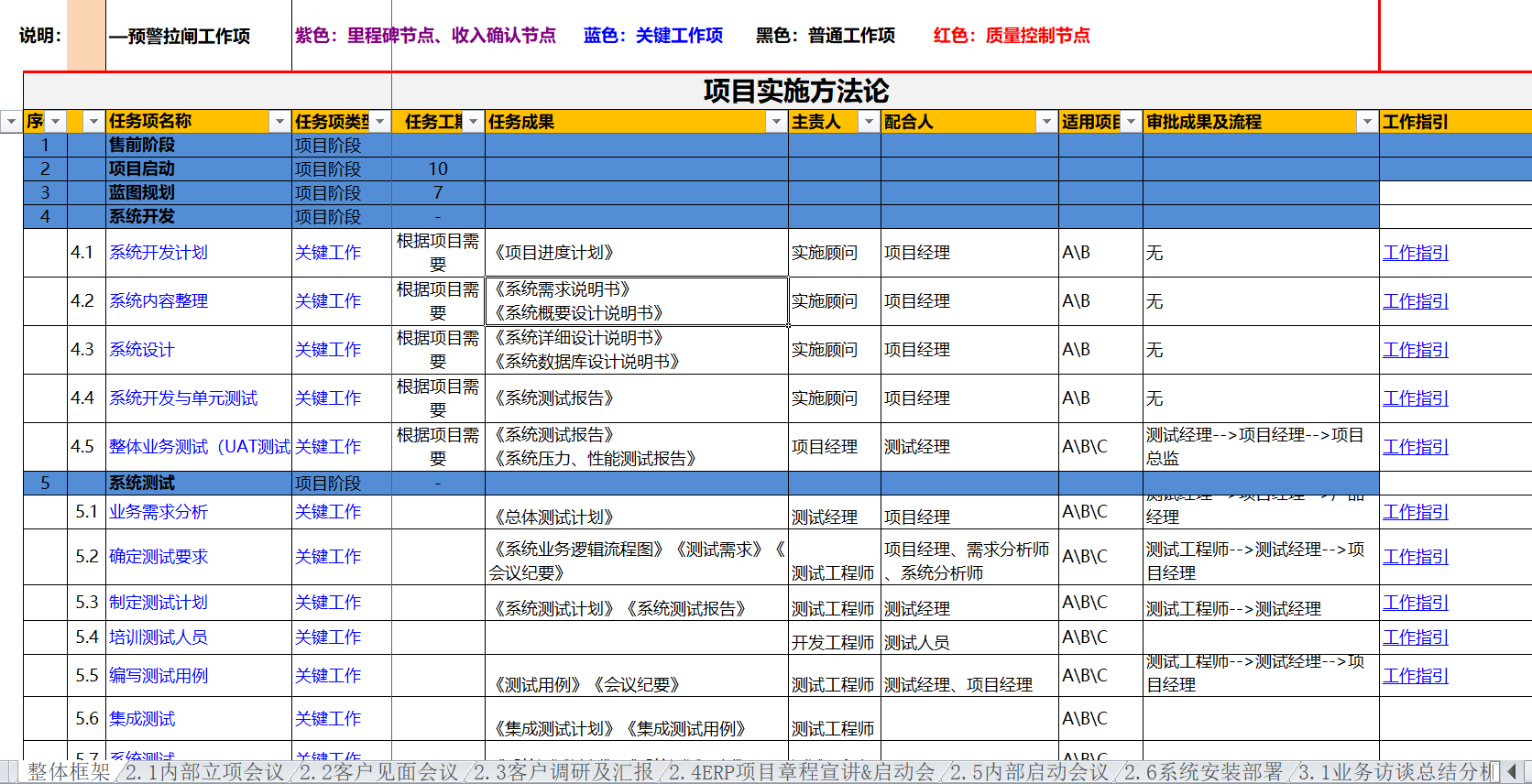
Task: Open the filter dropdown for 序 column
Action: (x=56, y=122)
